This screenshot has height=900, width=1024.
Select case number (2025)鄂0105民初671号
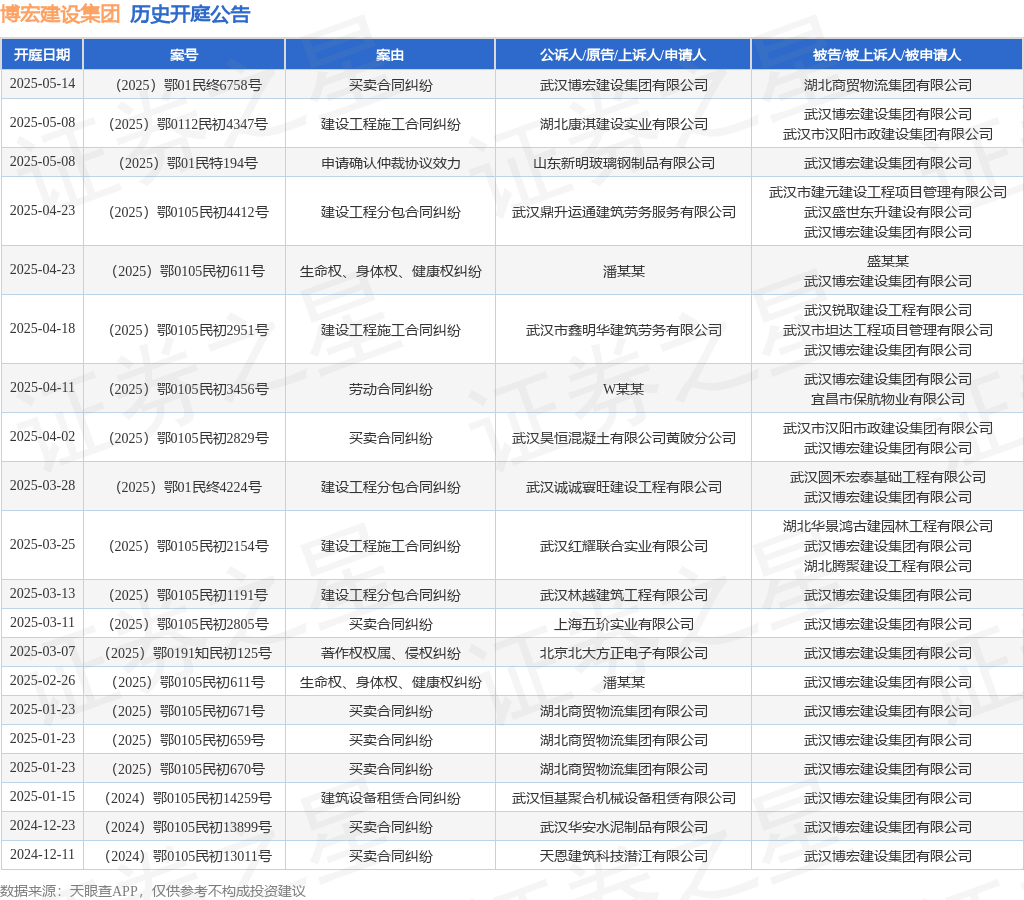pyautogui.click(x=188, y=711)
